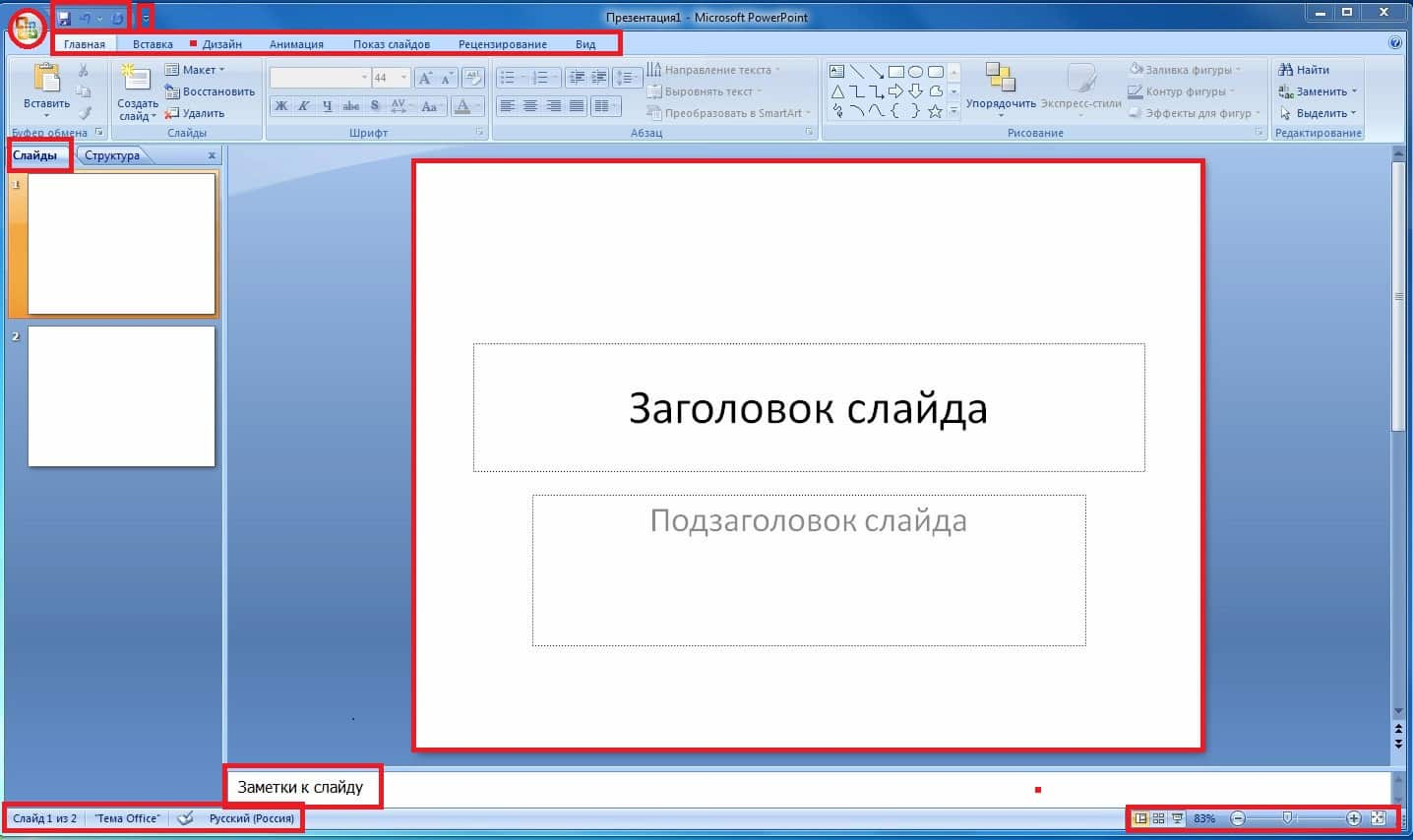Toggle align text right
The height and width of the screenshot is (840, 1413).
pyautogui.click(x=554, y=106)
